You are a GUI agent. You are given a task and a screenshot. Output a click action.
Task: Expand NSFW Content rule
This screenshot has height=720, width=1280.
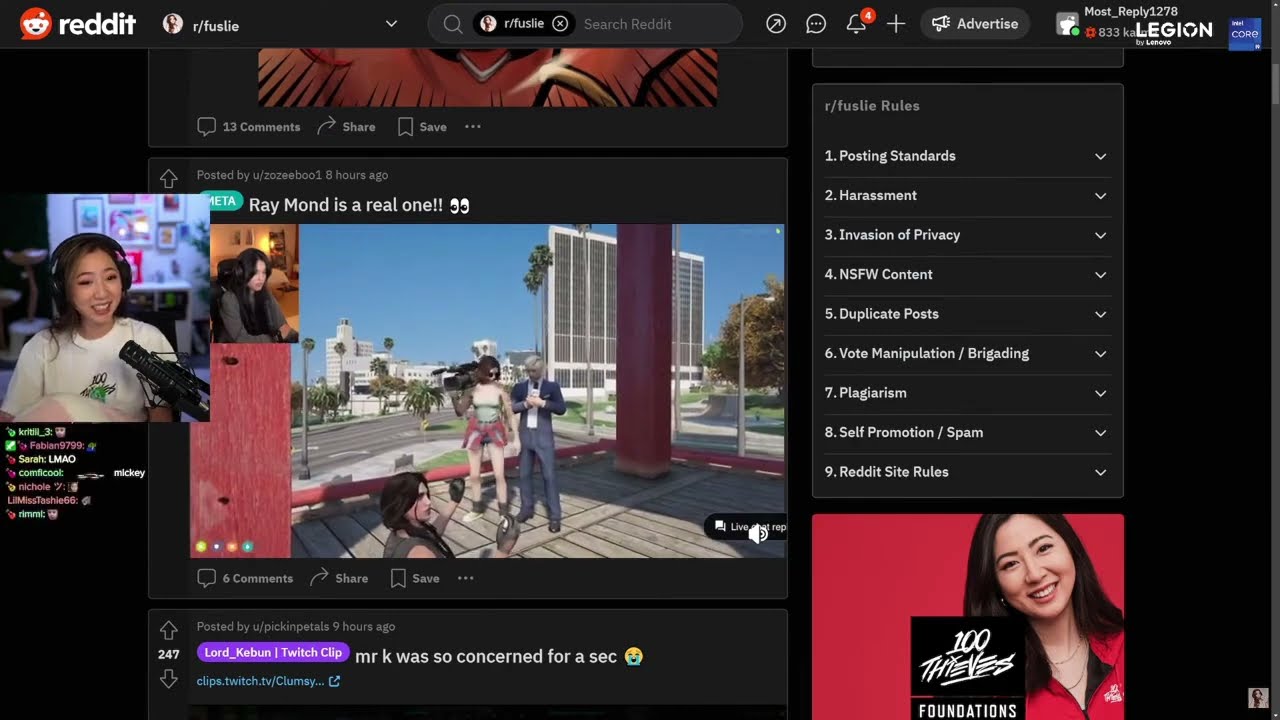(x=967, y=274)
